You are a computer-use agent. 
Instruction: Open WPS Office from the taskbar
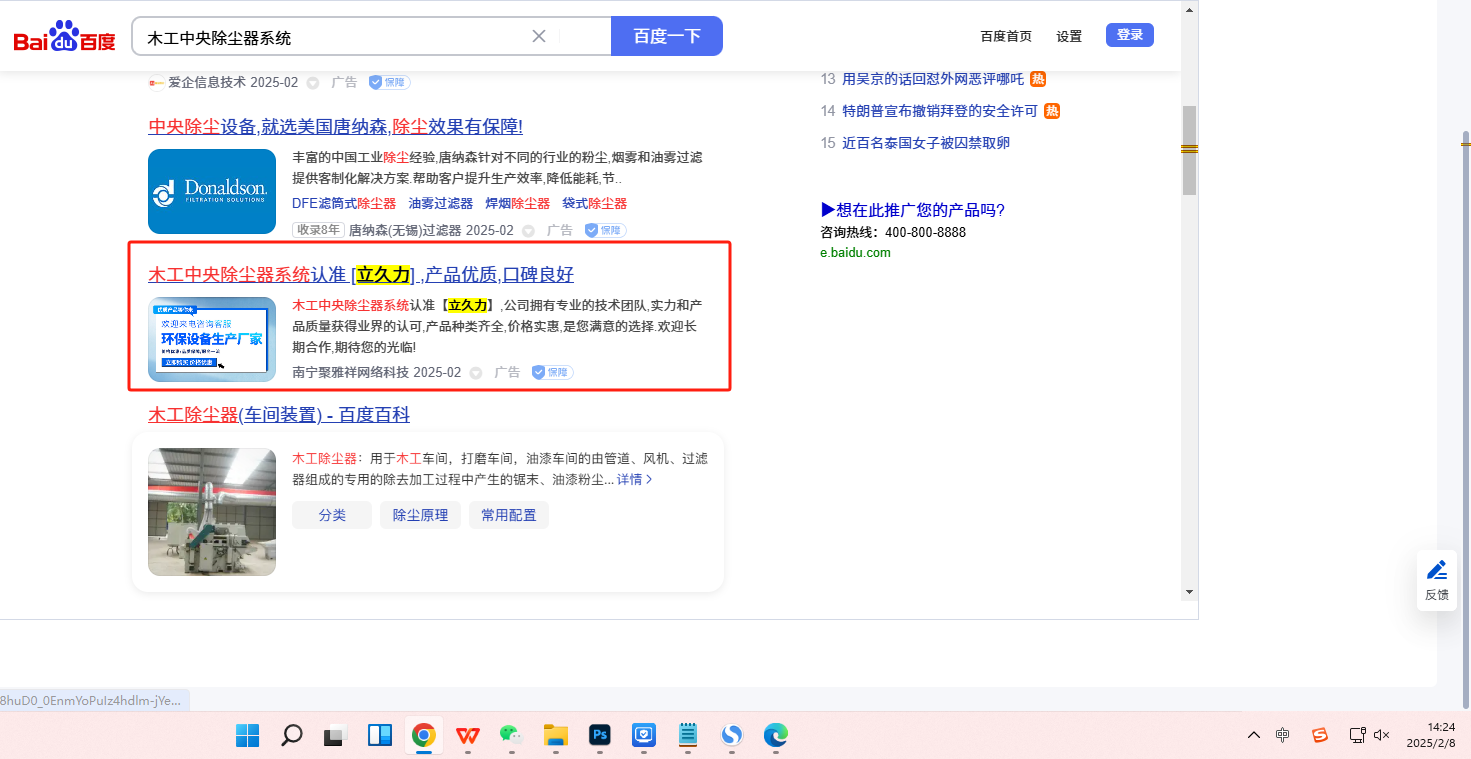pyautogui.click(x=467, y=736)
